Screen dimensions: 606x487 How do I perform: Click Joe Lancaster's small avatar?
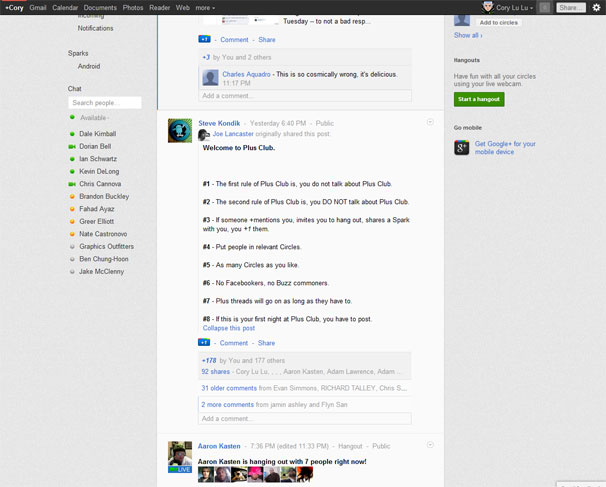[204, 135]
